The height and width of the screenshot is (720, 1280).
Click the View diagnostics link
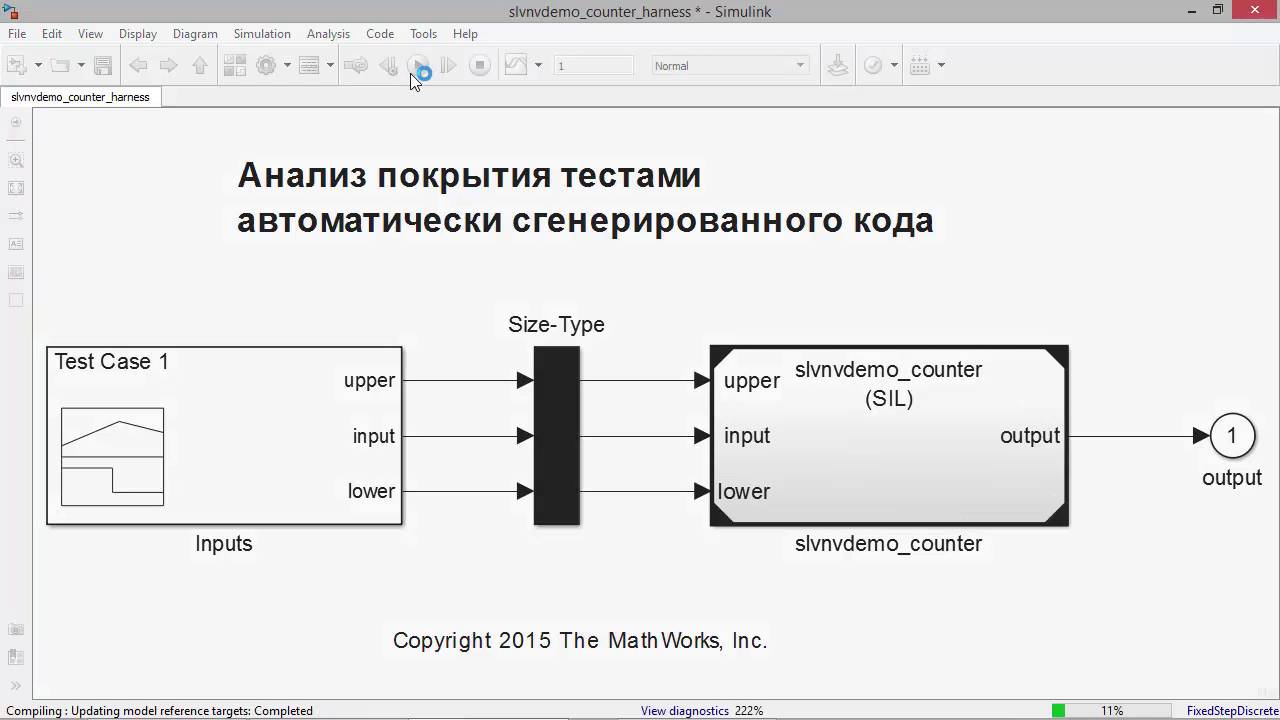pos(685,711)
